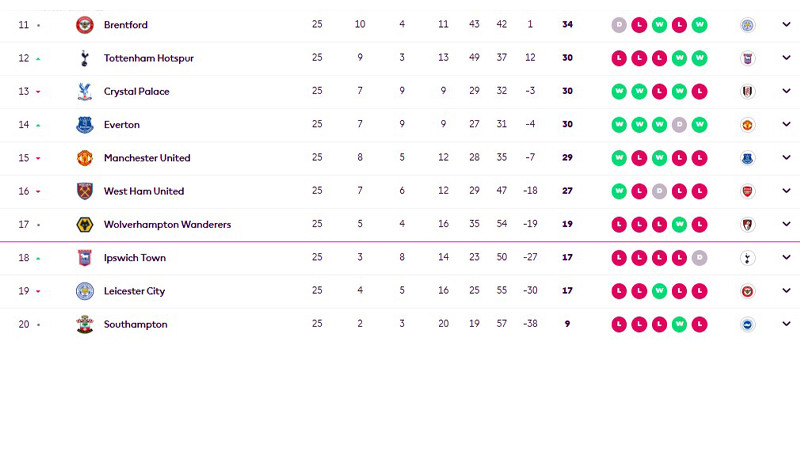This screenshot has height=450, width=800.
Task: Open the Everton team link
Action: [x=121, y=124]
